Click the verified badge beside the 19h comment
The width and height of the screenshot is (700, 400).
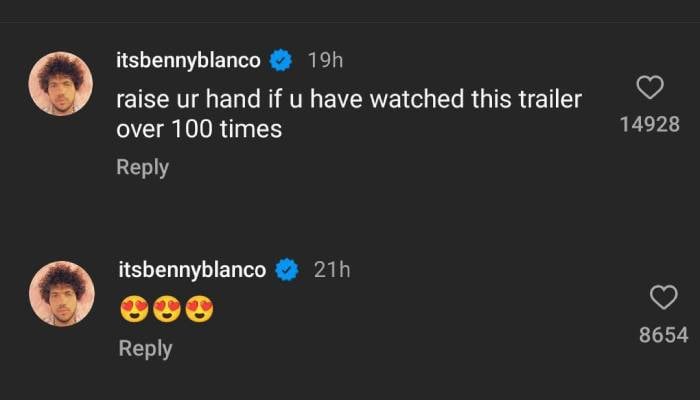[x=281, y=61]
